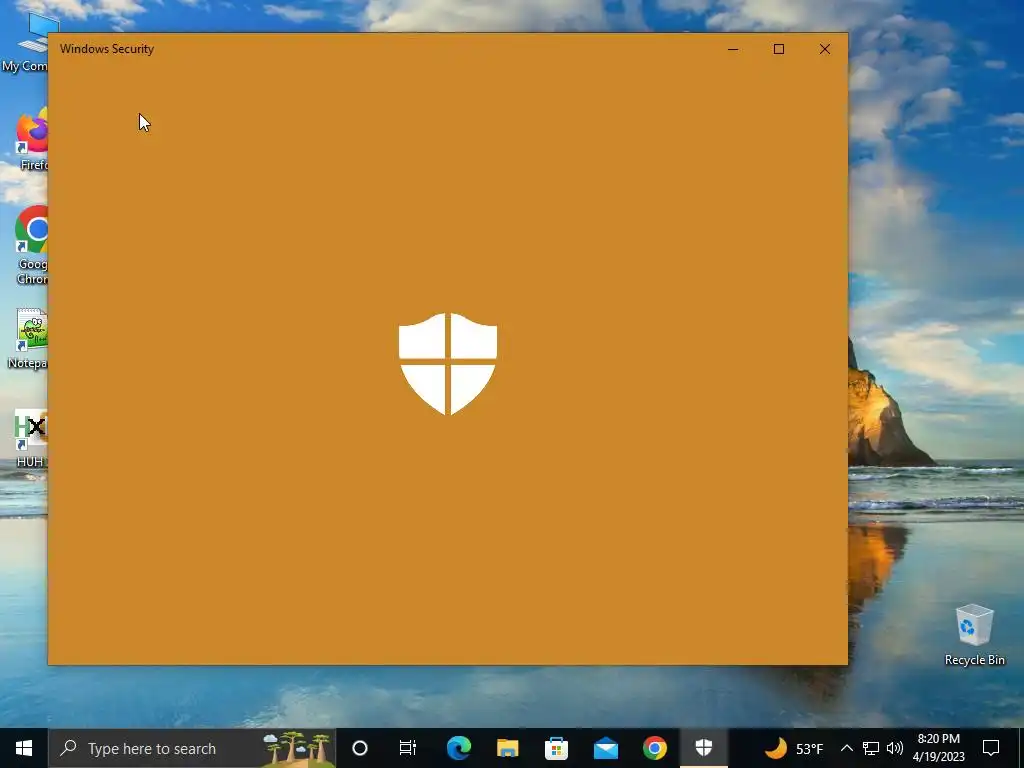Maximize the Windows Security window

pos(778,49)
